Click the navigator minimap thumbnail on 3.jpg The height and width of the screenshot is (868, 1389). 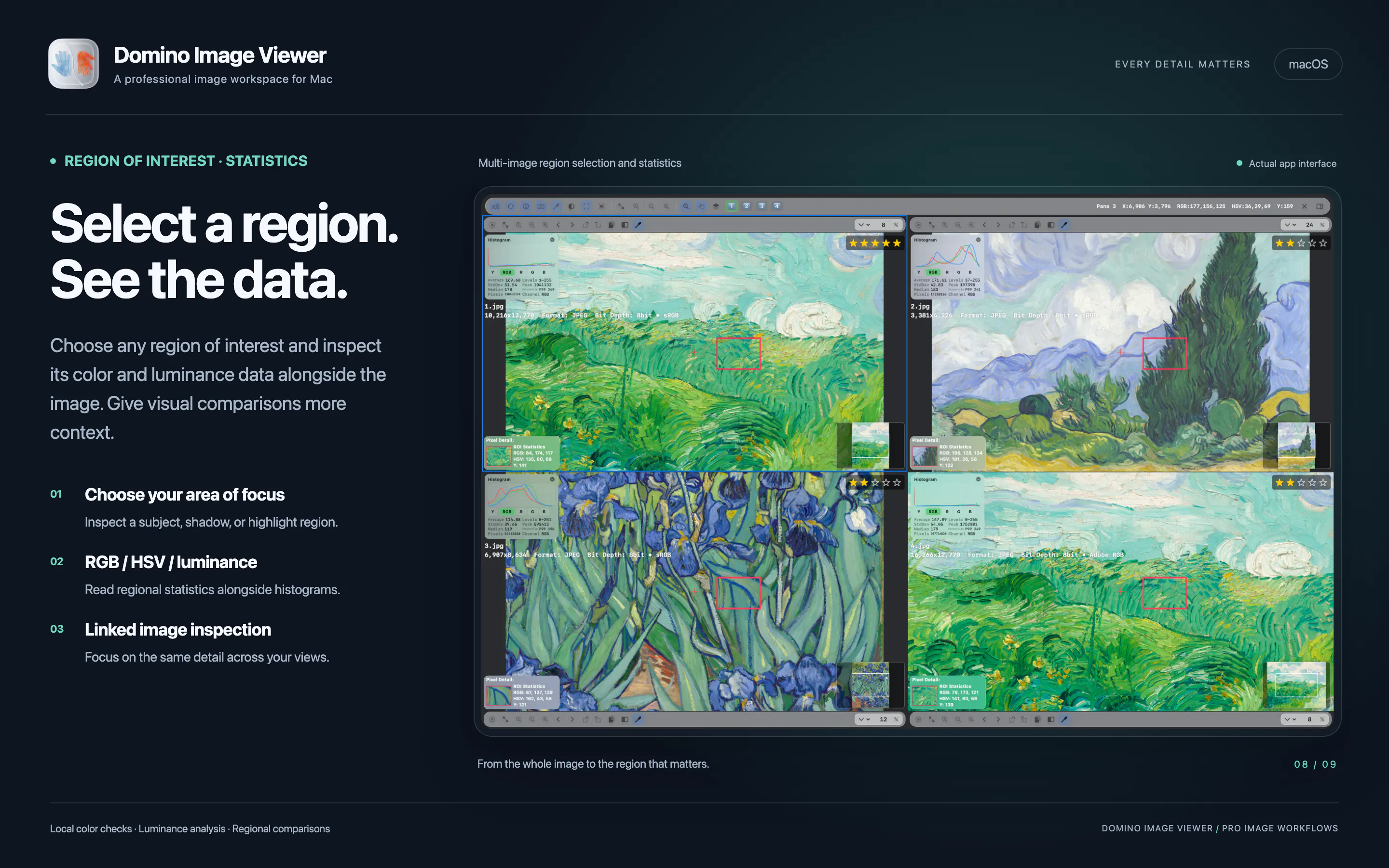coord(870,685)
